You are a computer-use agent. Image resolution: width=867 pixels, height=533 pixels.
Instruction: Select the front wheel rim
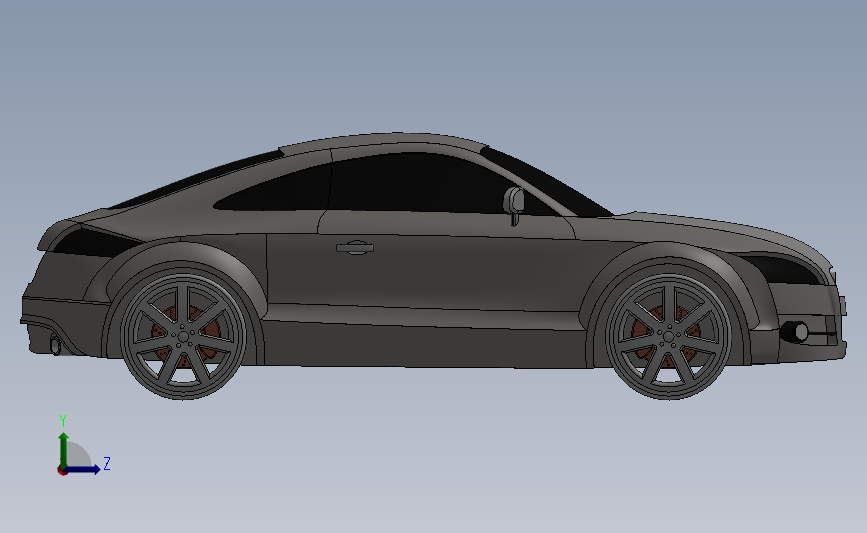[668, 336]
